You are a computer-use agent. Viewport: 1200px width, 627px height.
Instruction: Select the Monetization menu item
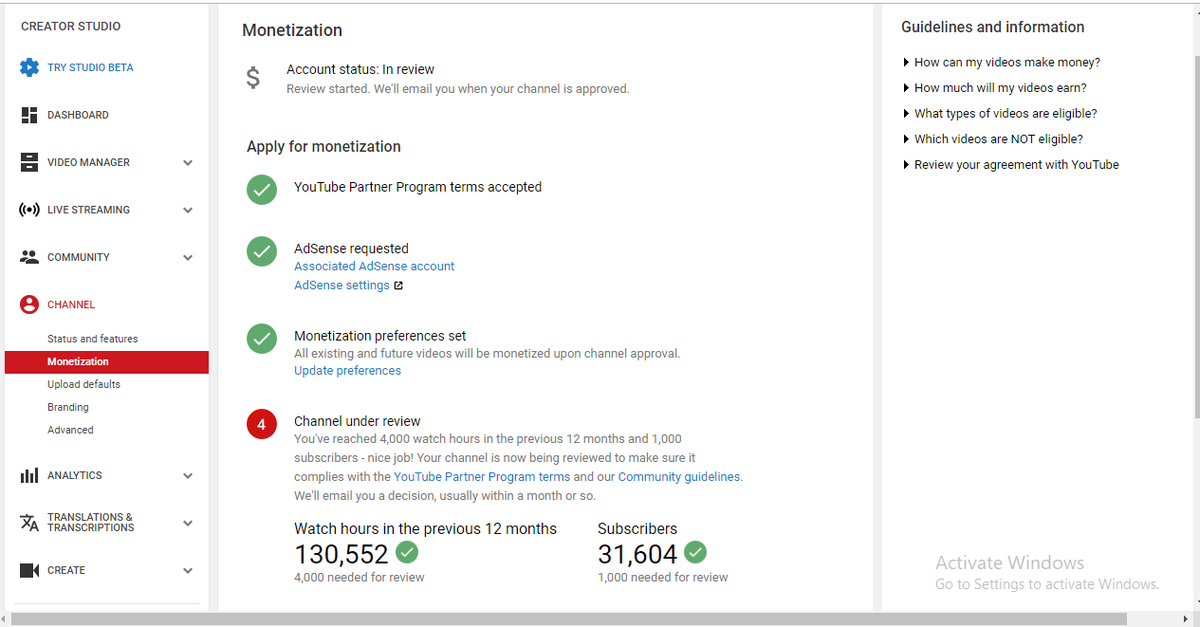(x=107, y=362)
